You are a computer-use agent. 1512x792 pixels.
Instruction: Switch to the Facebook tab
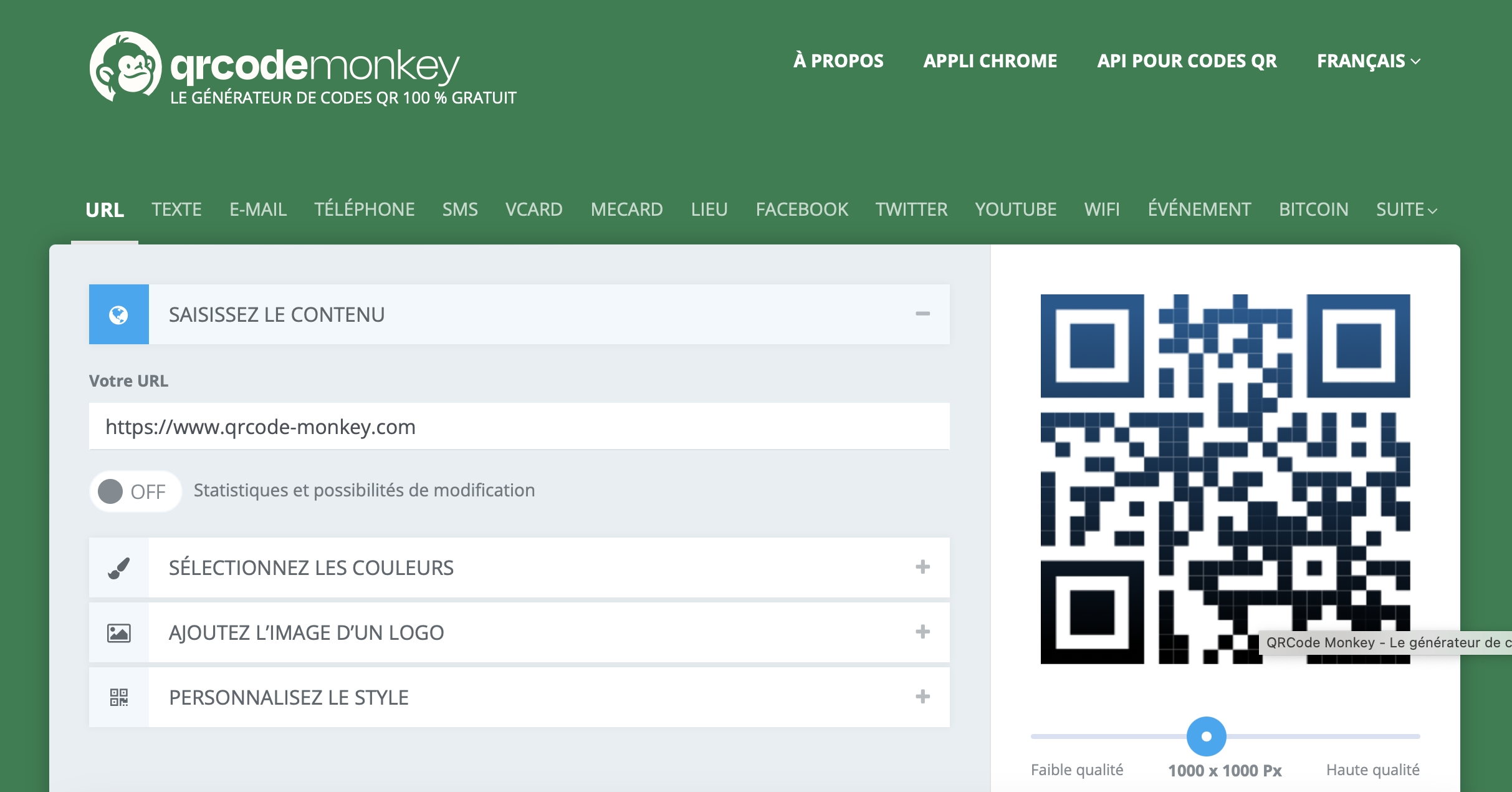point(802,210)
